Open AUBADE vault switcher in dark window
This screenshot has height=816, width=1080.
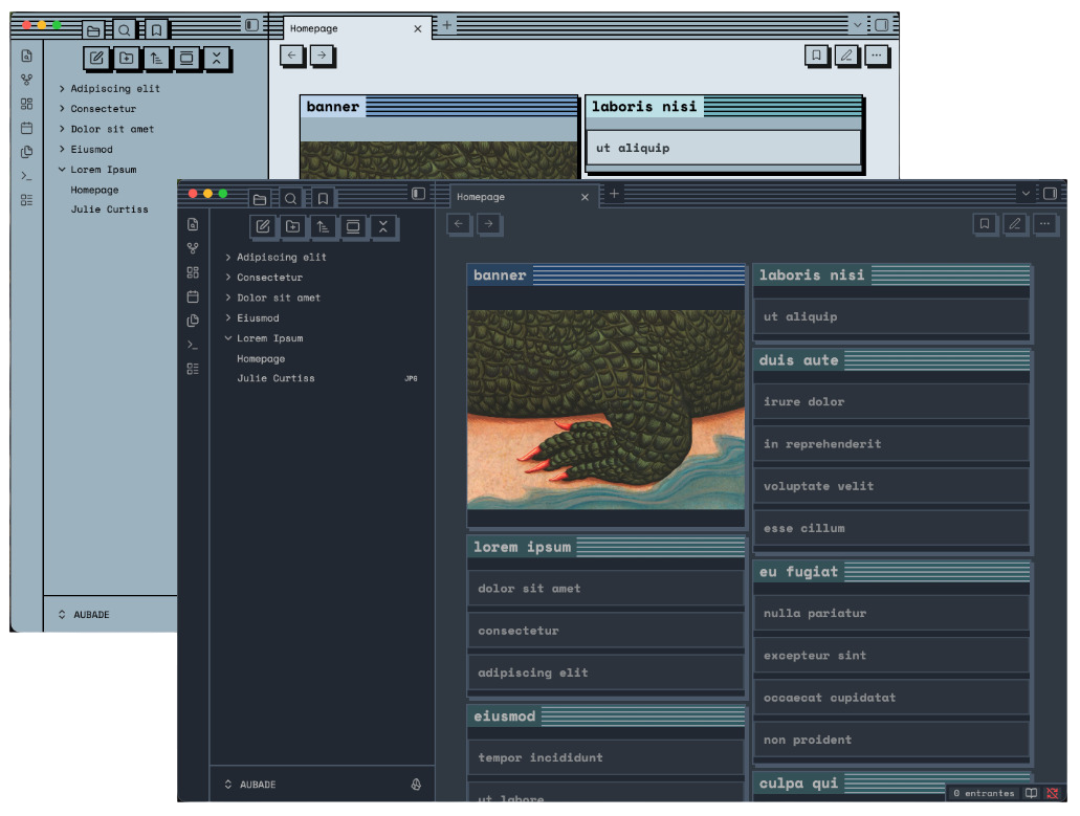coord(250,784)
